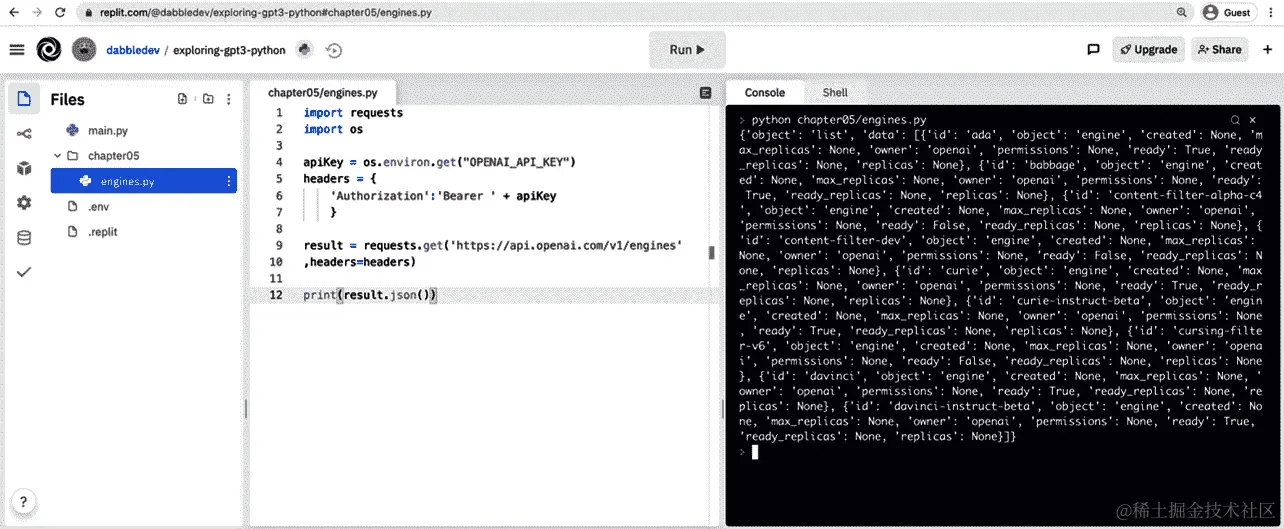Image resolution: width=1284 pixels, height=529 pixels.
Task: Open the .replit file
Action: point(102,232)
